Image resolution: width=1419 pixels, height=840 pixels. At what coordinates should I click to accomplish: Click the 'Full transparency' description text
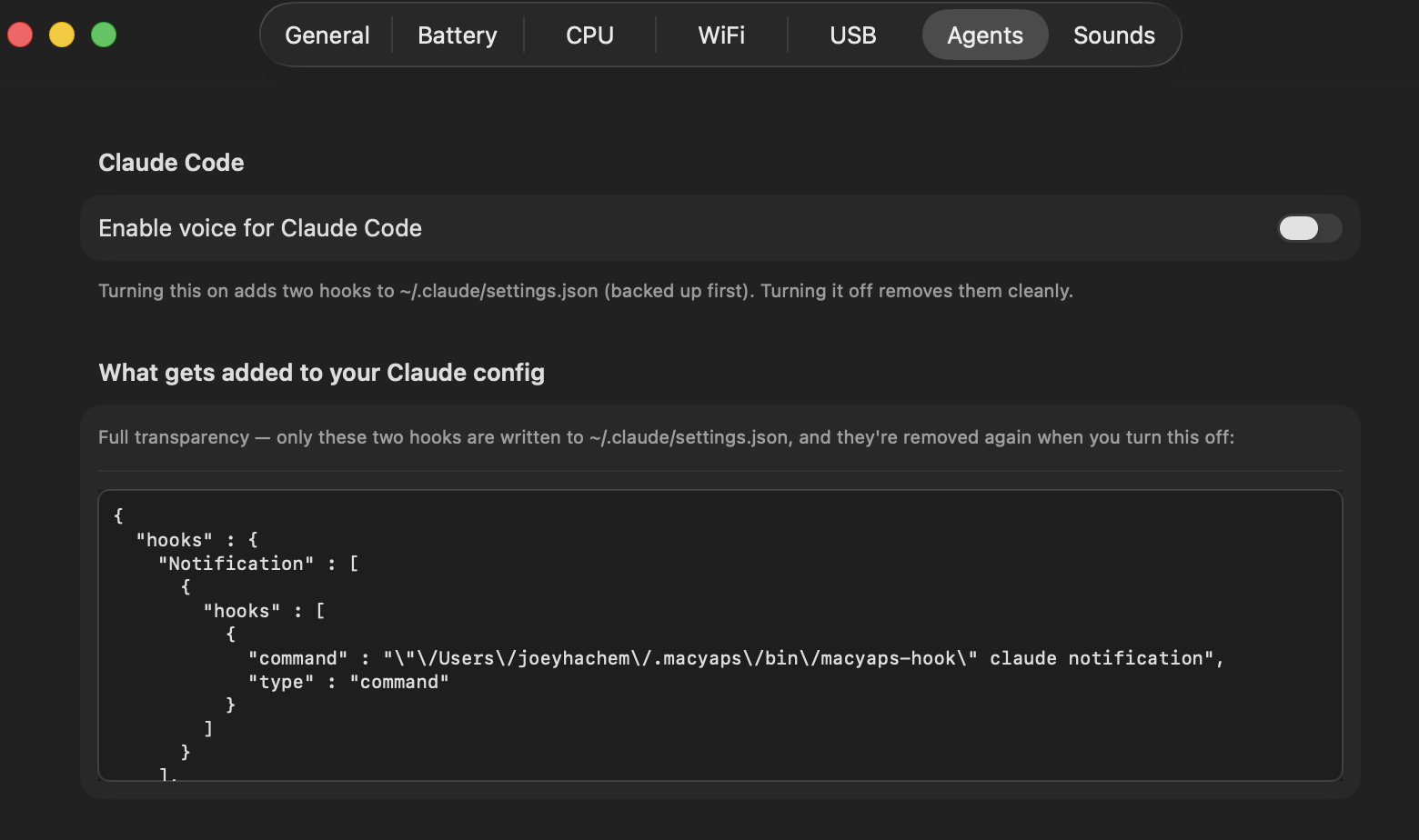pos(666,437)
